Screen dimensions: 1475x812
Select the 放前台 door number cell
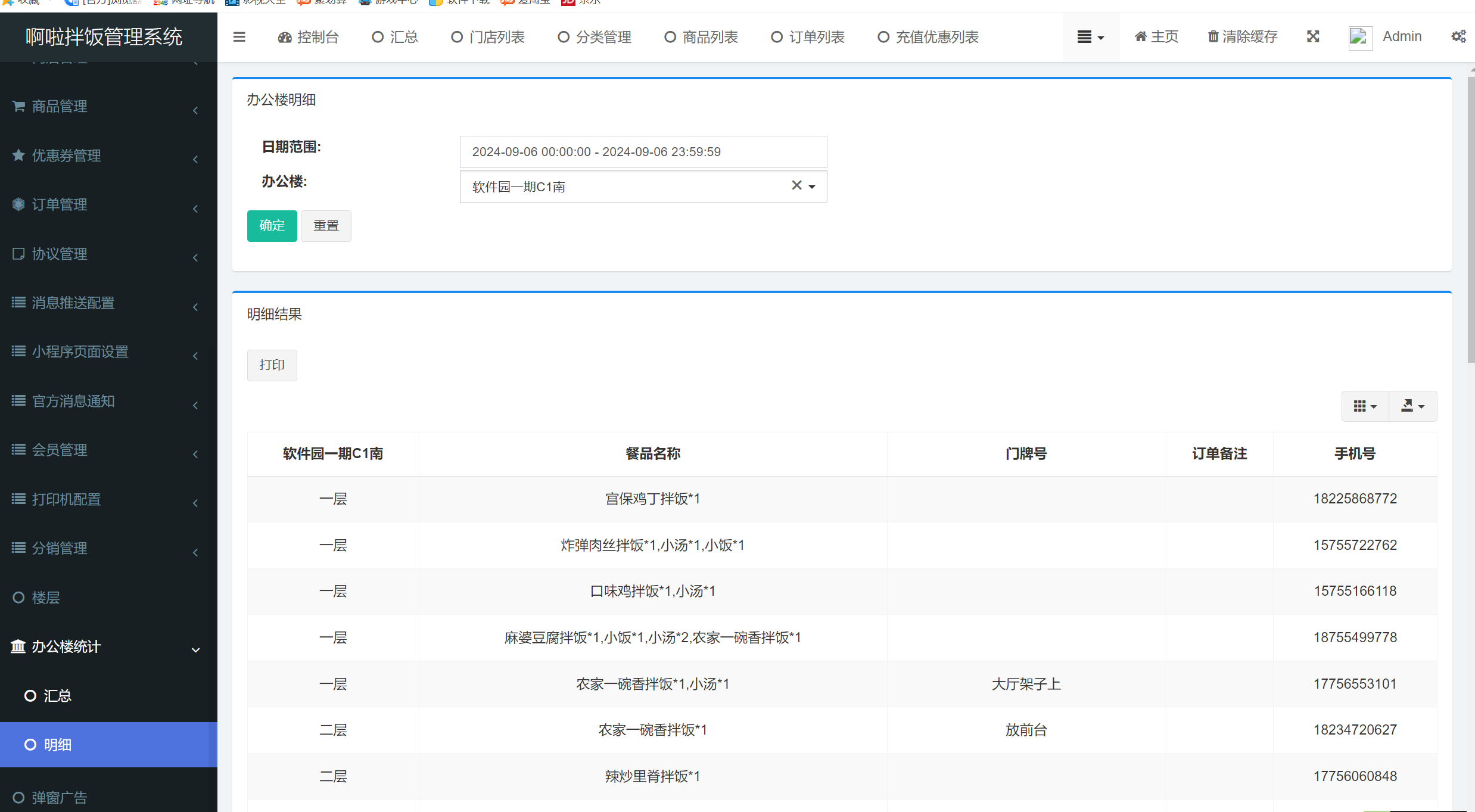tap(1026, 730)
